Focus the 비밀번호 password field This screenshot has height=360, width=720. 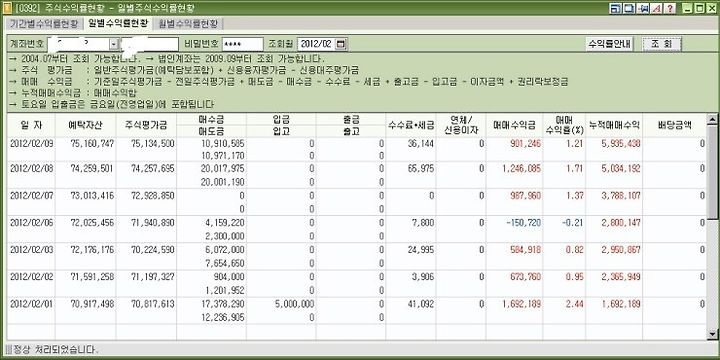tap(242, 44)
